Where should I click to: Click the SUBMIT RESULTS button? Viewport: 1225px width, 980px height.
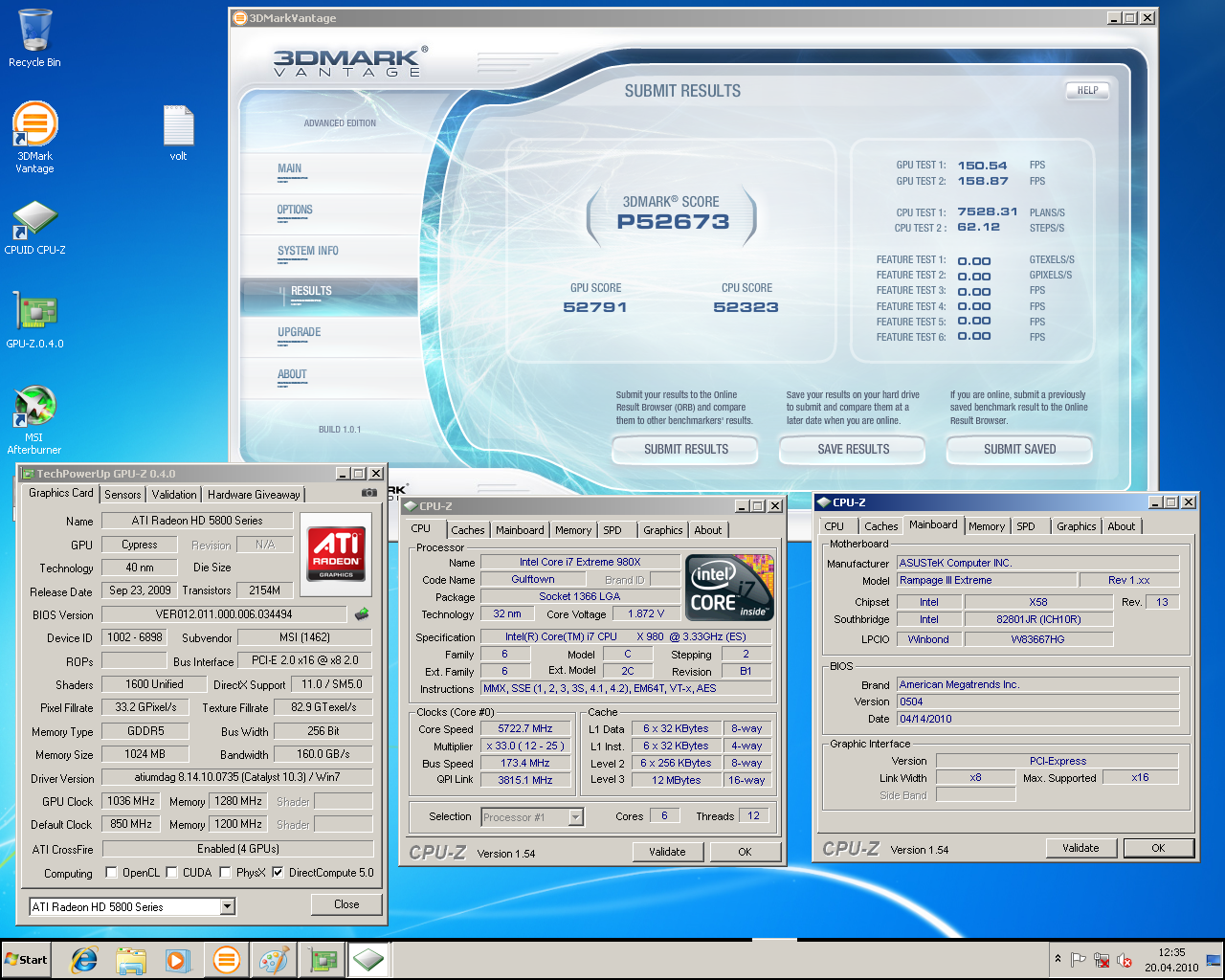click(686, 449)
